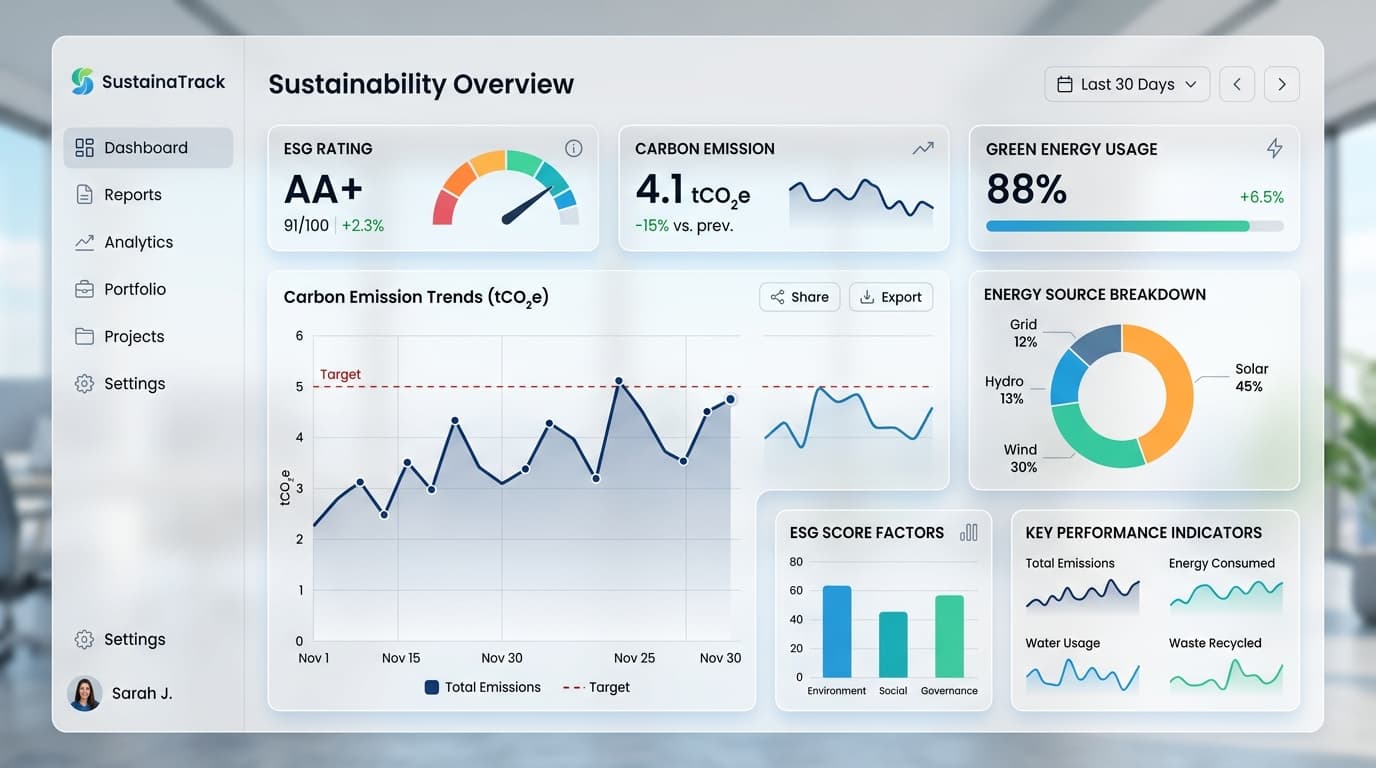Image resolution: width=1376 pixels, height=768 pixels.
Task: Click the dashed Target legend entry
Action: (x=597, y=687)
